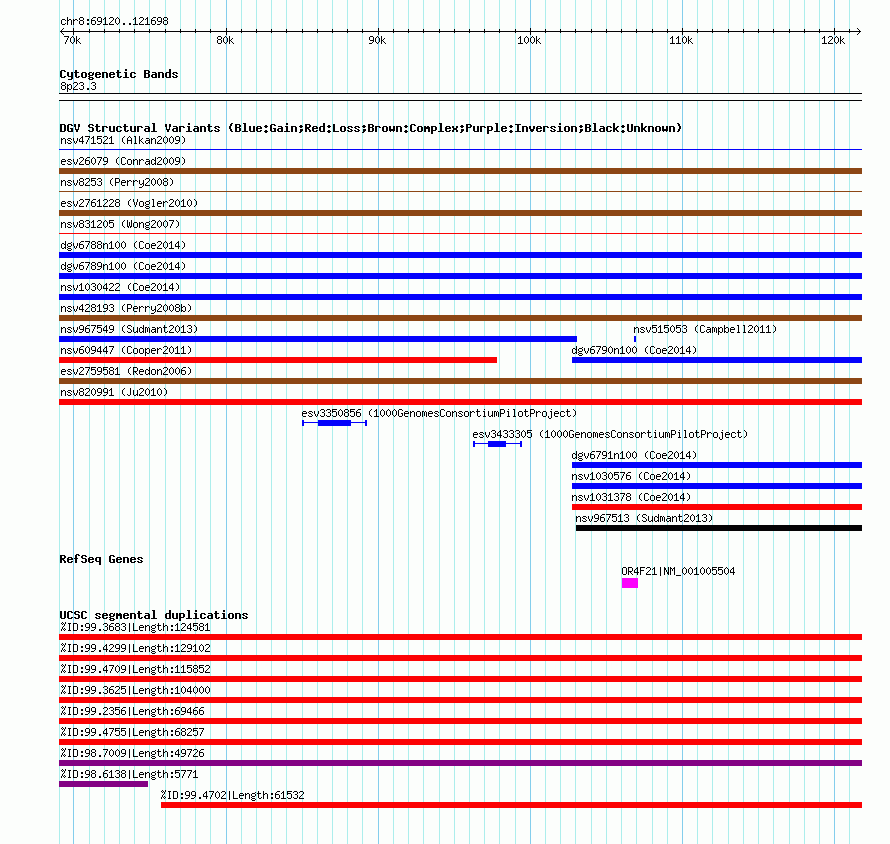Image resolution: width=890 pixels, height=844 pixels.
Task: Select duplication %ID:99.2356|Length:69466
Action: coord(460,721)
